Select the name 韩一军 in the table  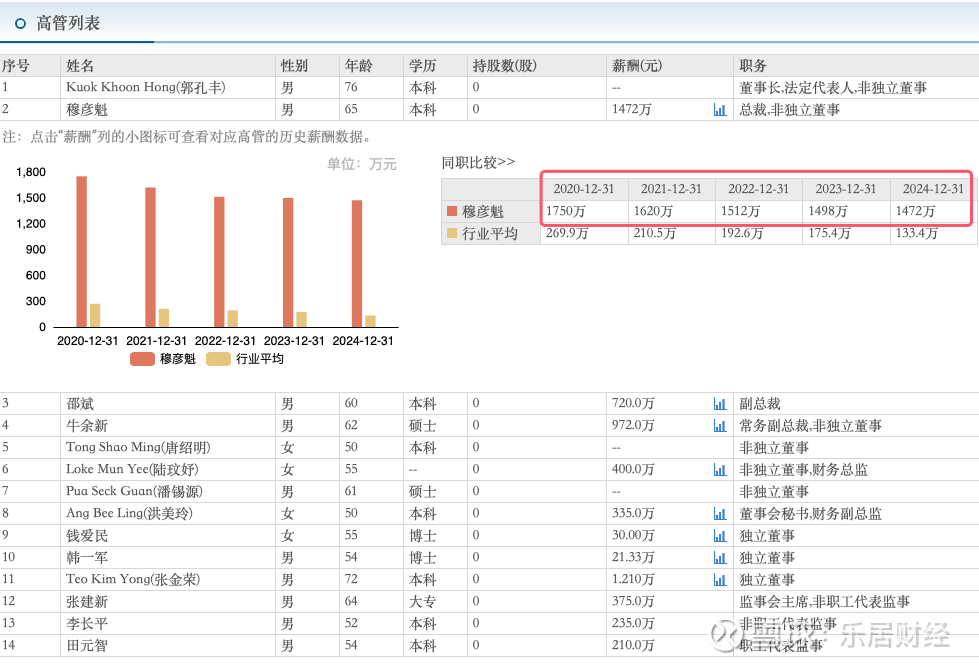(87, 558)
